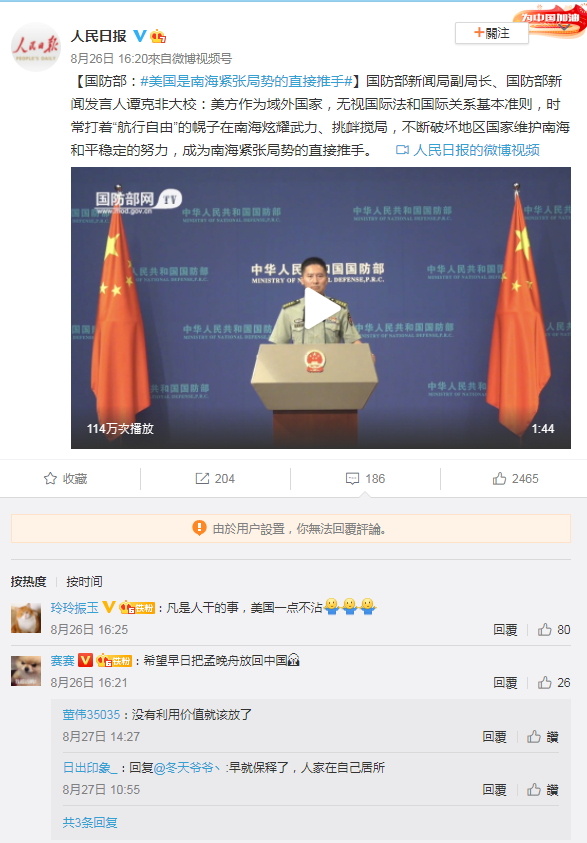Open the hashtag 美国是南海紧张局势的直接推手
The width and height of the screenshot is (587, 843).
246,81
